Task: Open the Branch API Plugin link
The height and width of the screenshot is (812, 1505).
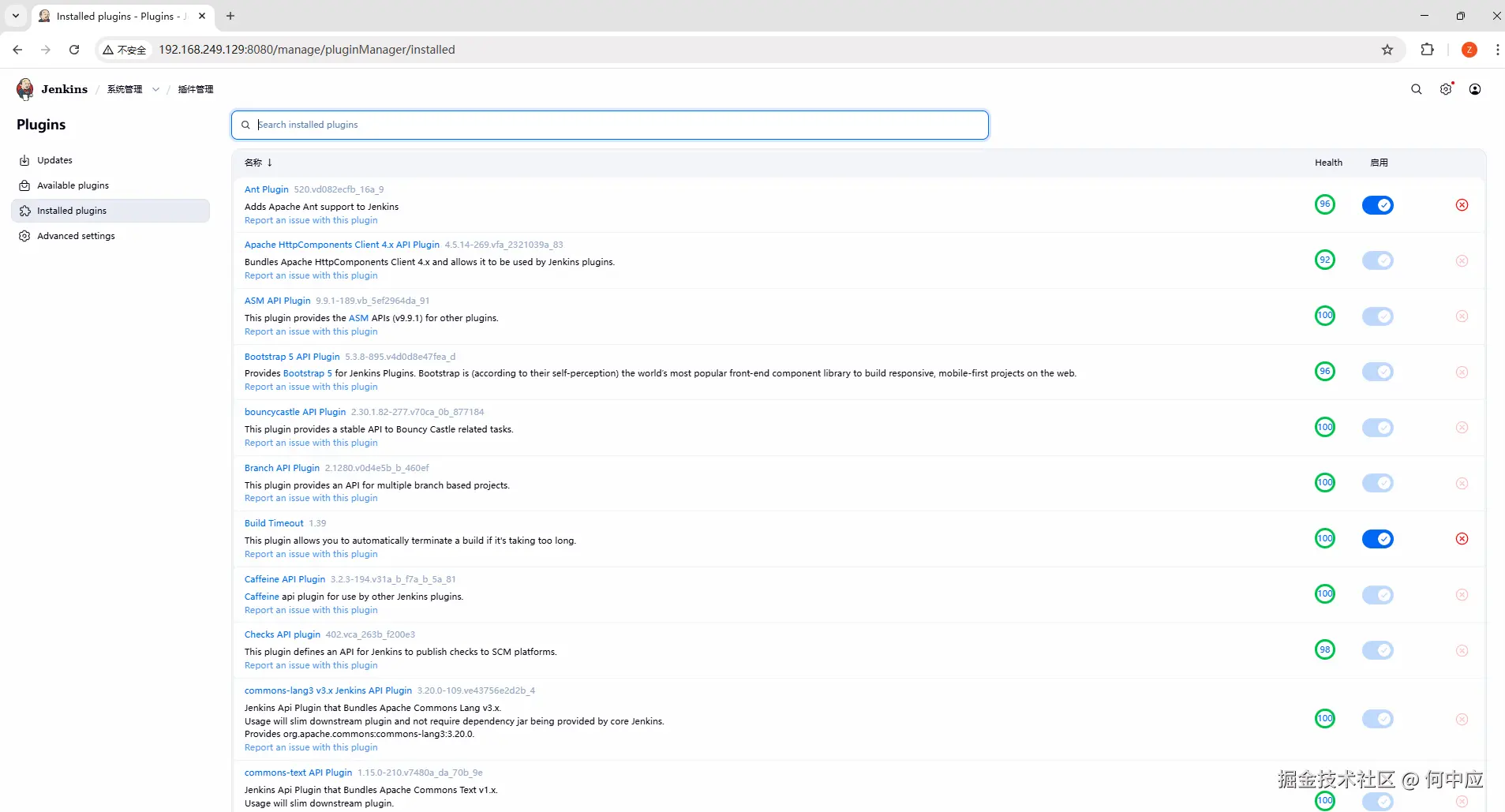Action: tap(282, 468)
